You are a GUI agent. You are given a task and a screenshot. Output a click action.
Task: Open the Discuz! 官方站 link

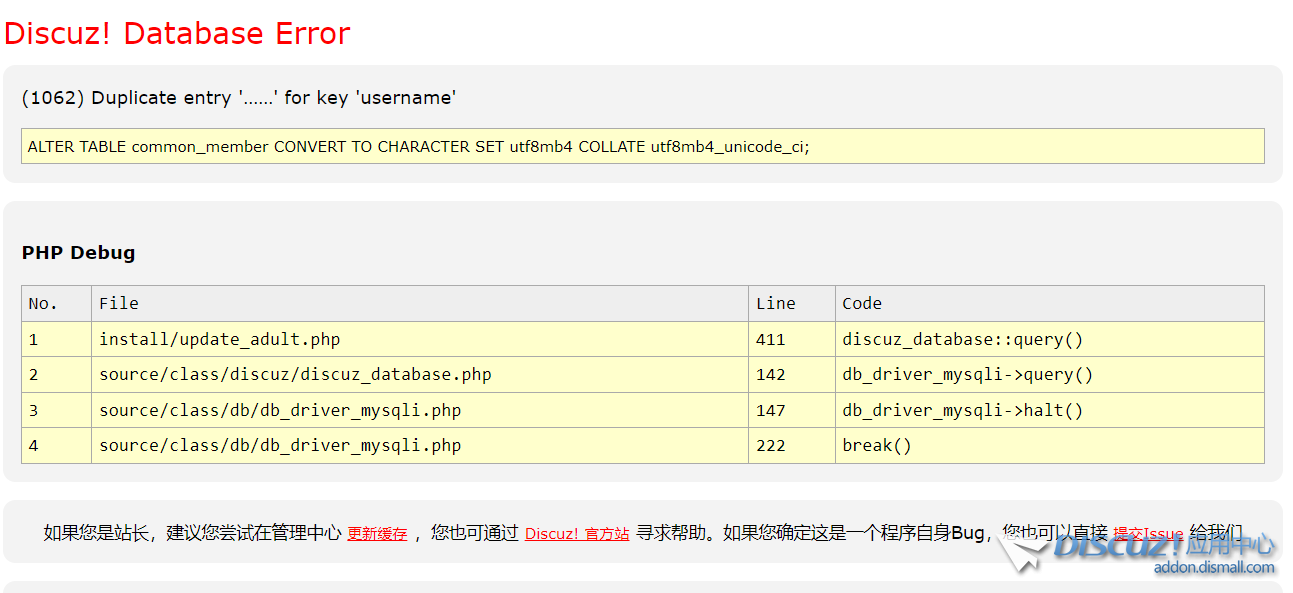tap(577, 534)
